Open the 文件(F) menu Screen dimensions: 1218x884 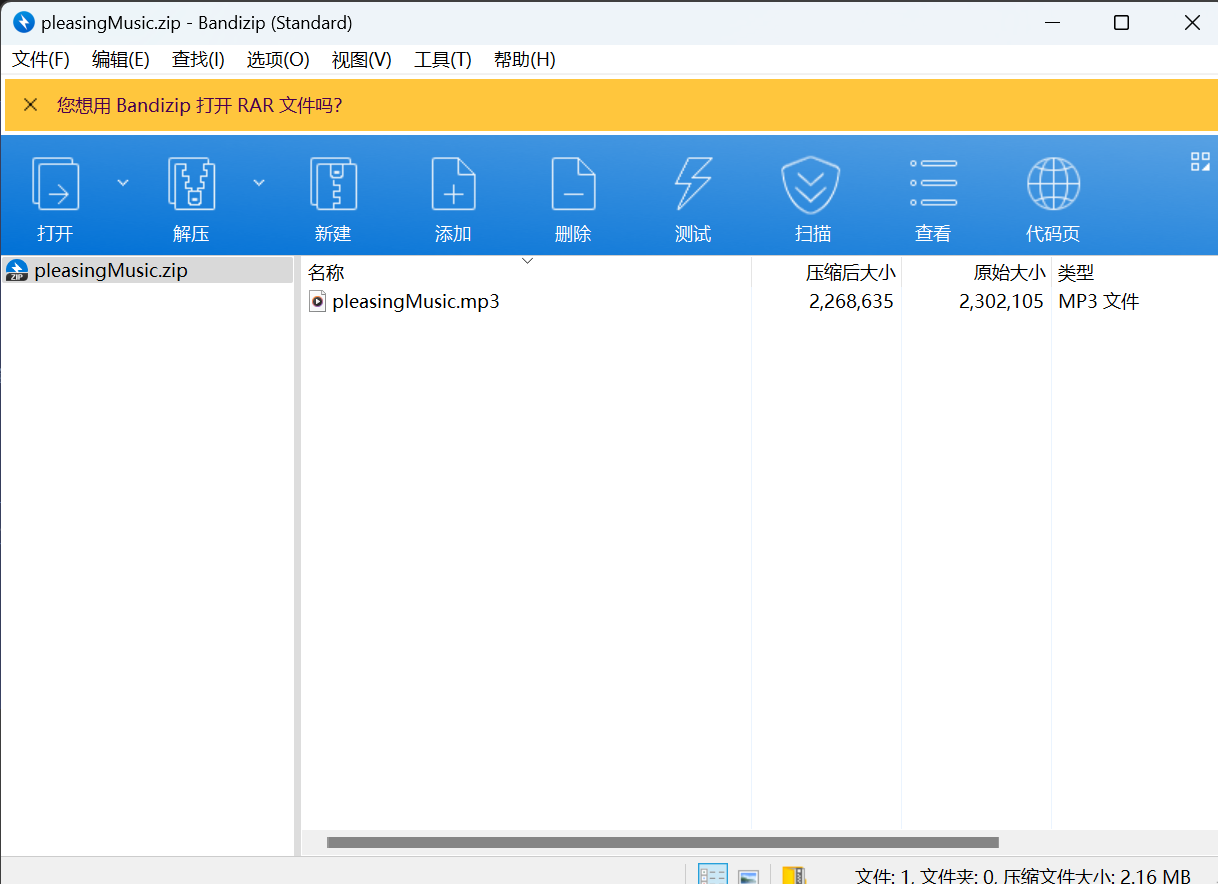click(41, 59)
